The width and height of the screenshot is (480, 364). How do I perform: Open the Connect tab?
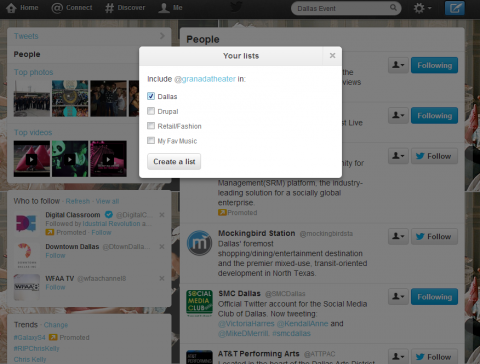click(x=72, y=8)
